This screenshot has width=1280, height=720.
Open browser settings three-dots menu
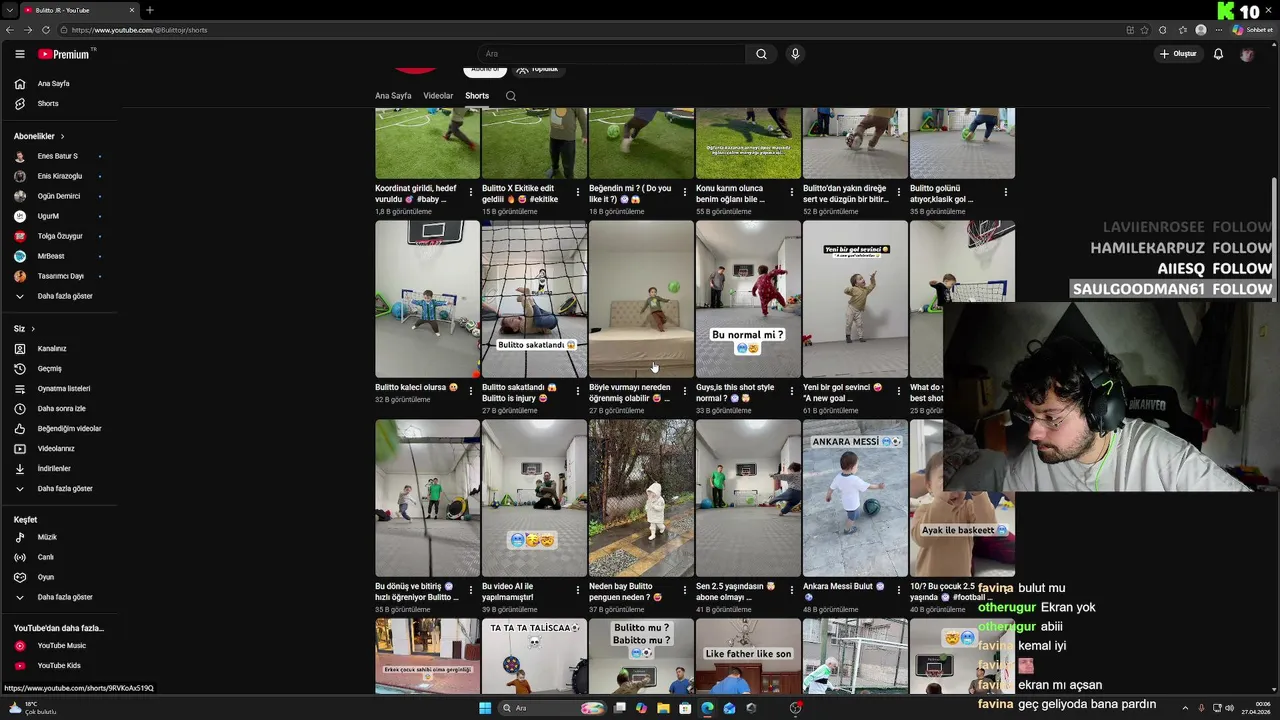(1218, 30)
